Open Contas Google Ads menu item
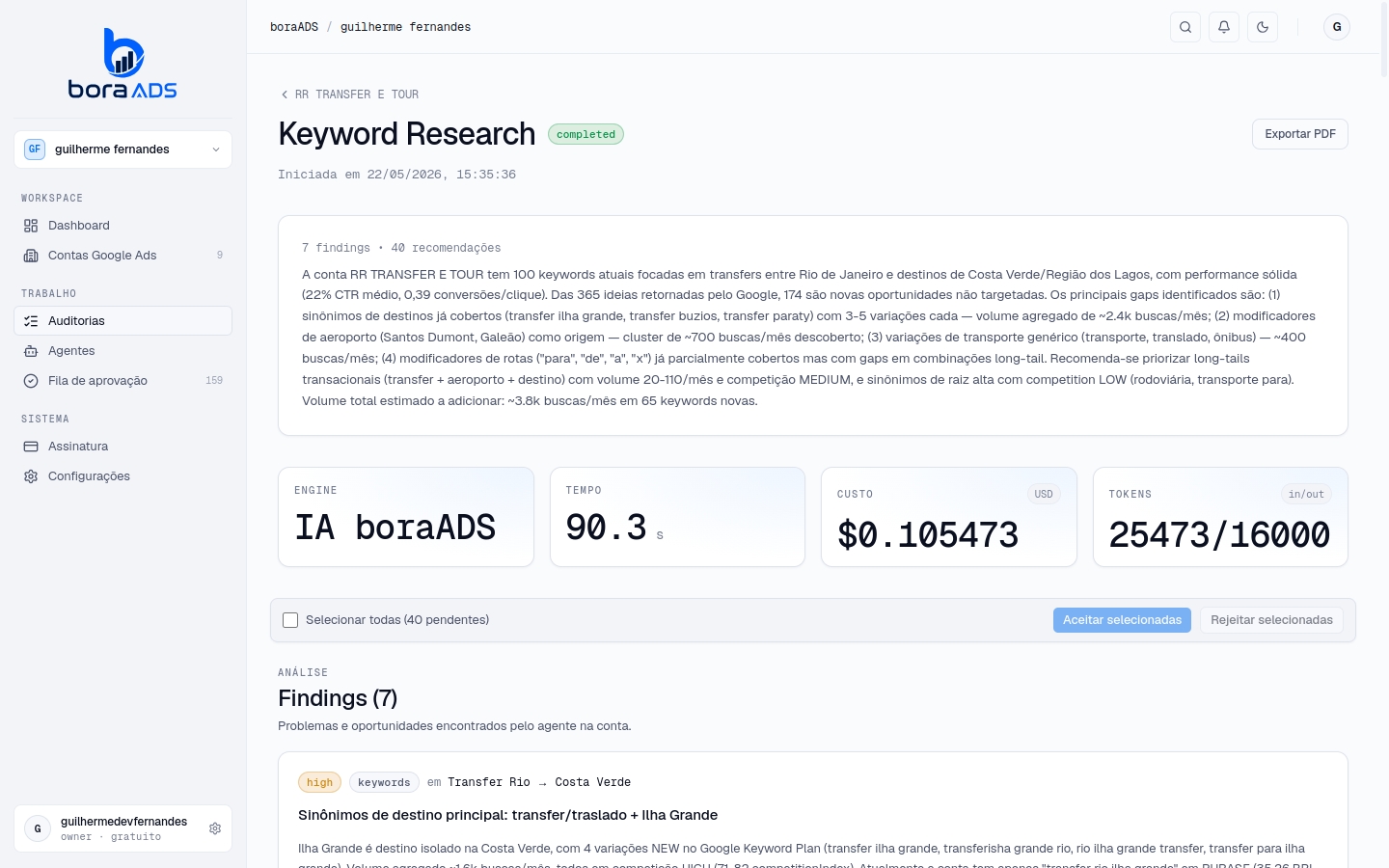Screen dimensions: 1389x868 [x=123, y=256]
